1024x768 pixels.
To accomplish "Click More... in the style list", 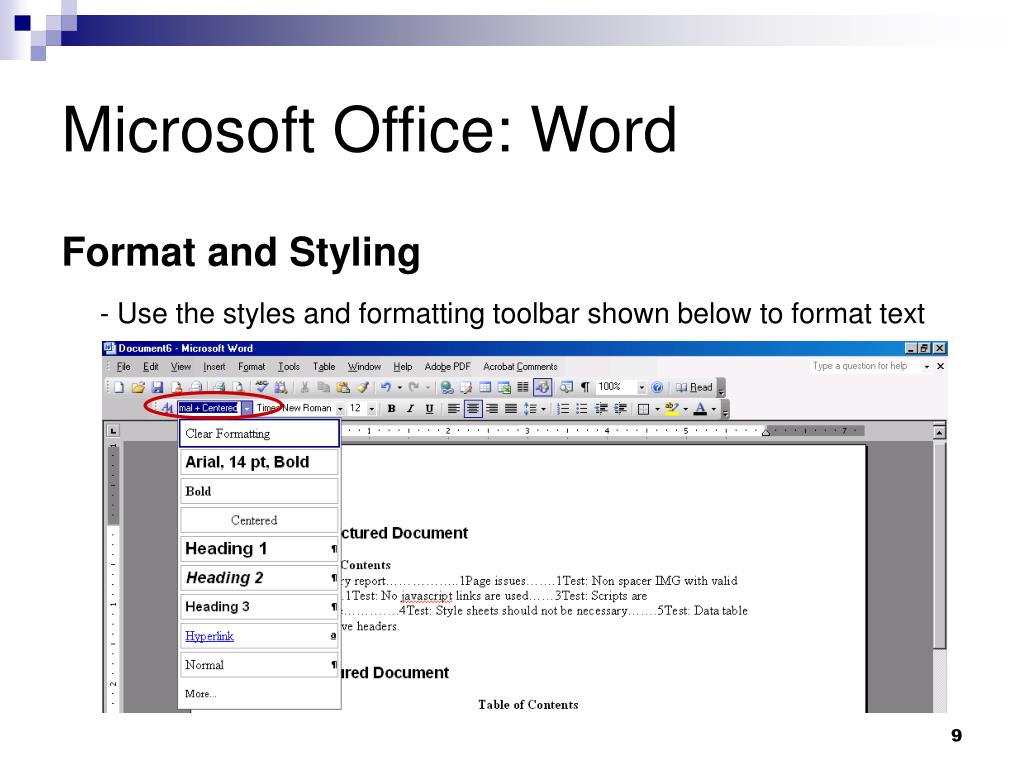I will coord(200,694).
